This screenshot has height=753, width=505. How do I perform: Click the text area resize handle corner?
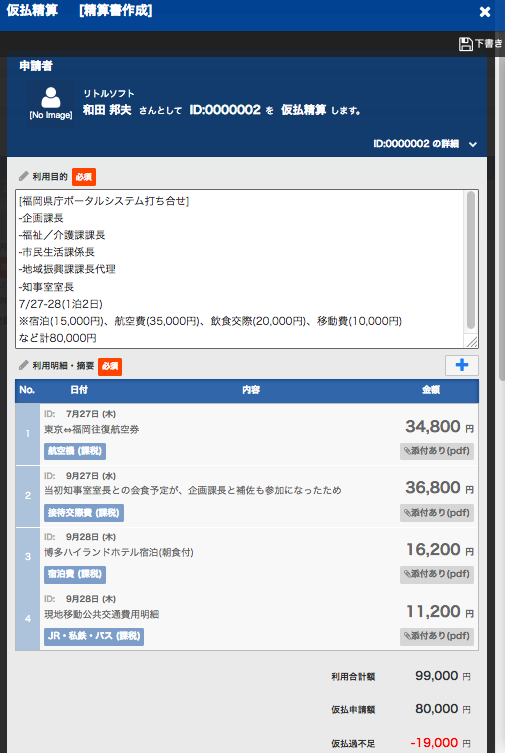472,341
